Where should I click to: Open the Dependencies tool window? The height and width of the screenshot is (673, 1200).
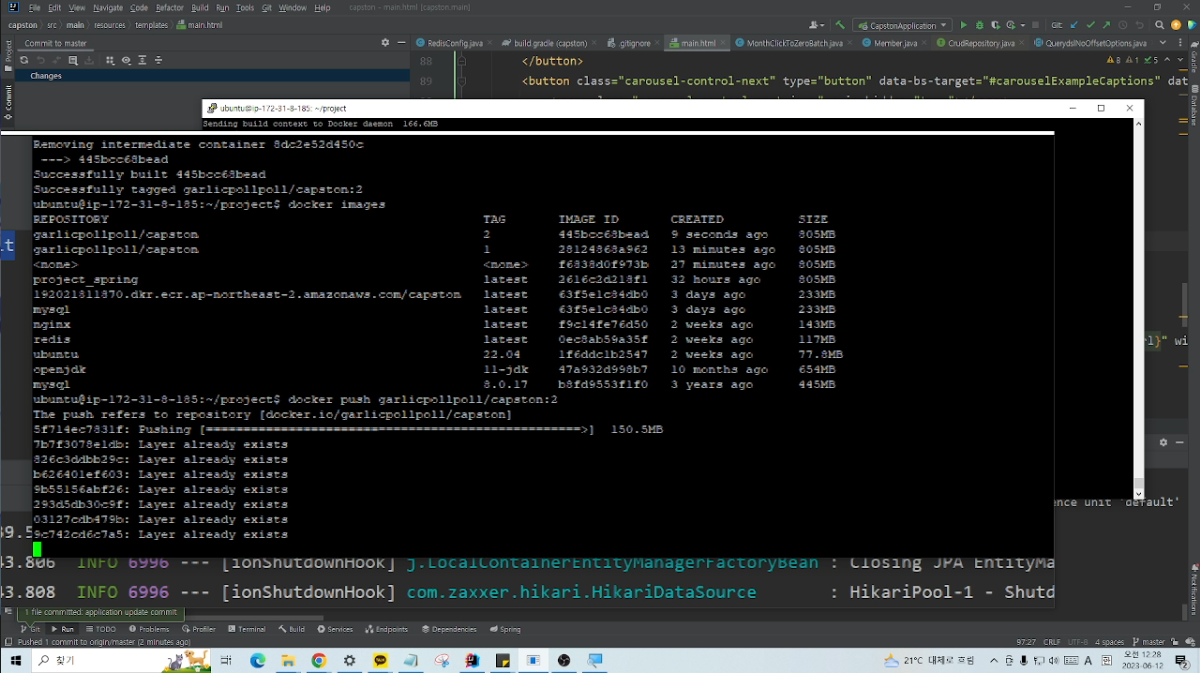click(449, 629)
